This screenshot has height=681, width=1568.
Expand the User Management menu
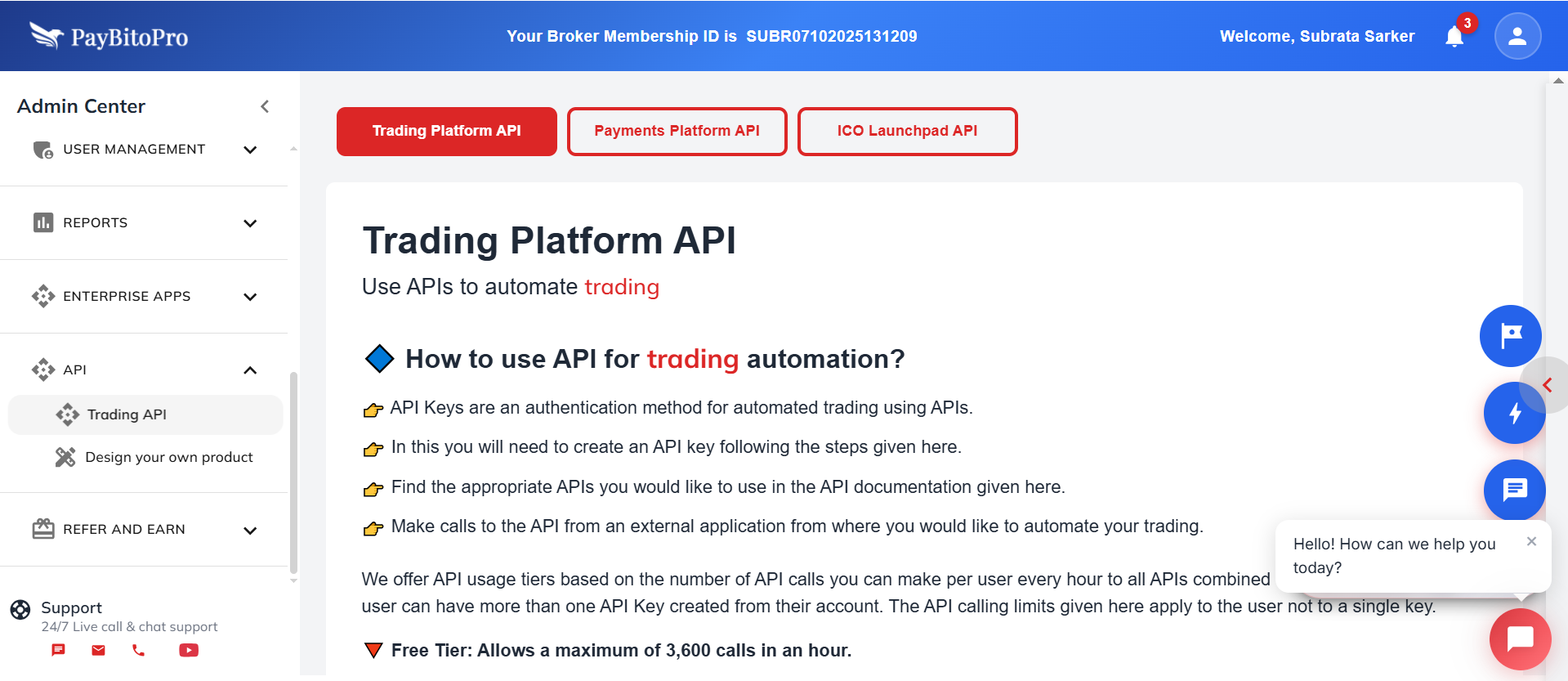(x=250, y=150)
